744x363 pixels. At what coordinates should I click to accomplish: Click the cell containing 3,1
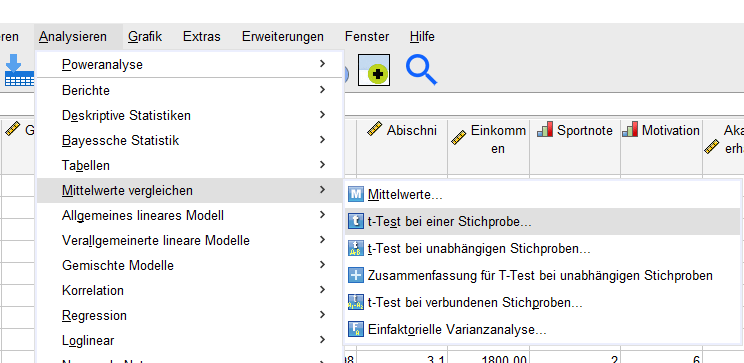click(402, 358)
